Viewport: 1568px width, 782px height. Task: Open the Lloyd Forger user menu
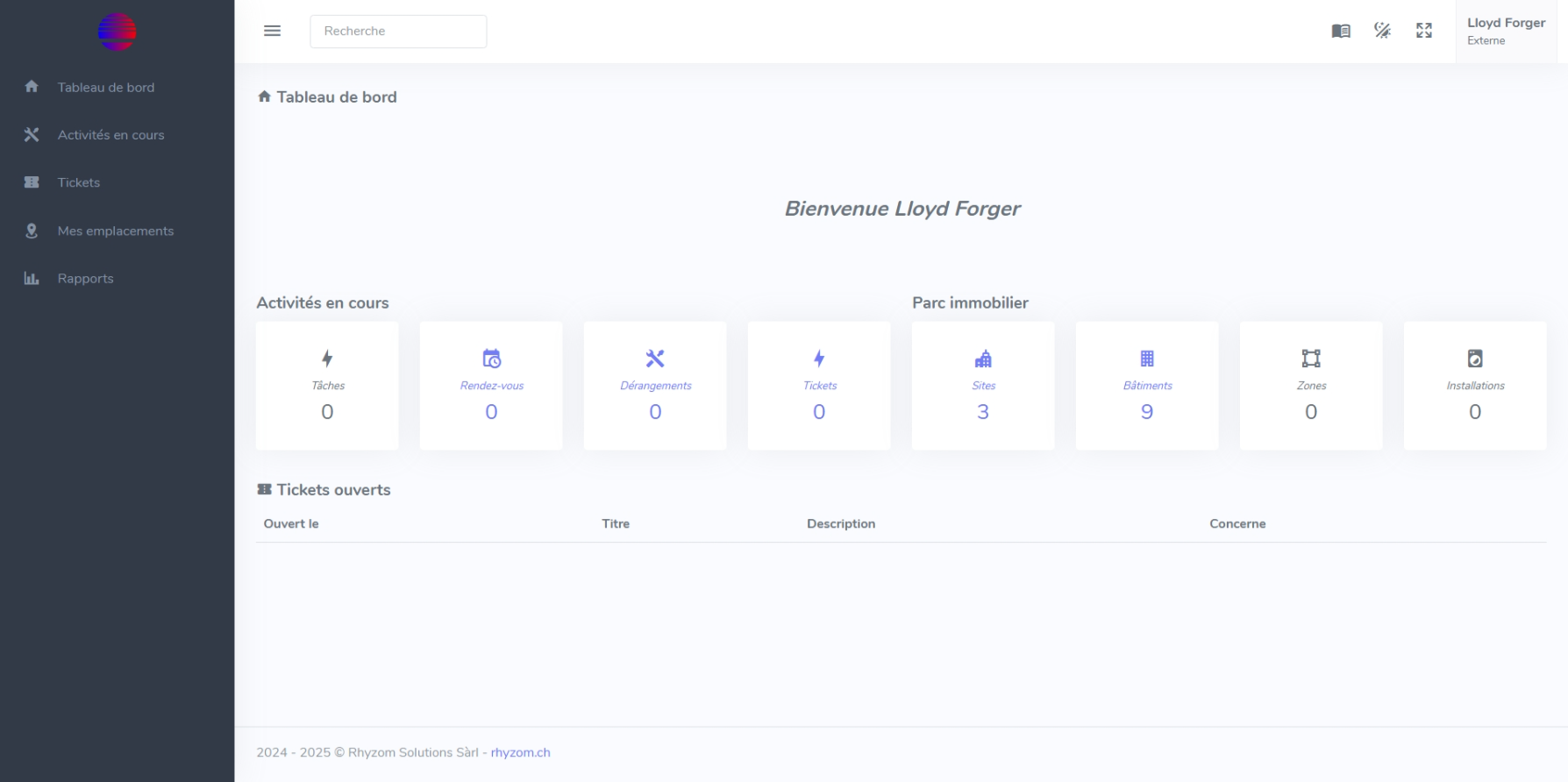pyautogui.click(x=1505, y=31)
